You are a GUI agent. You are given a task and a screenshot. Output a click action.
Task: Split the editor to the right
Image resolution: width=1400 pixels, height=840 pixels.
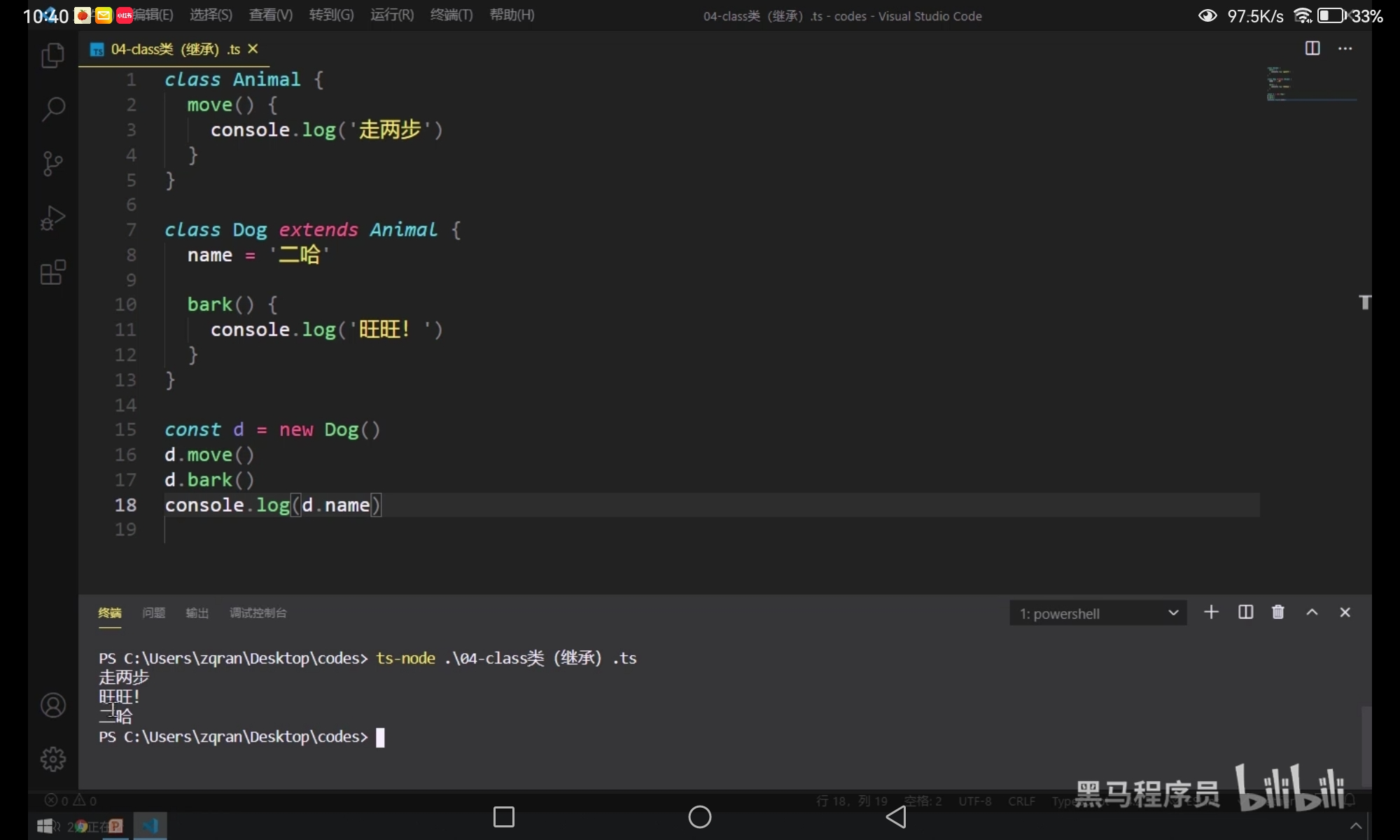[x=1312, y=48]
